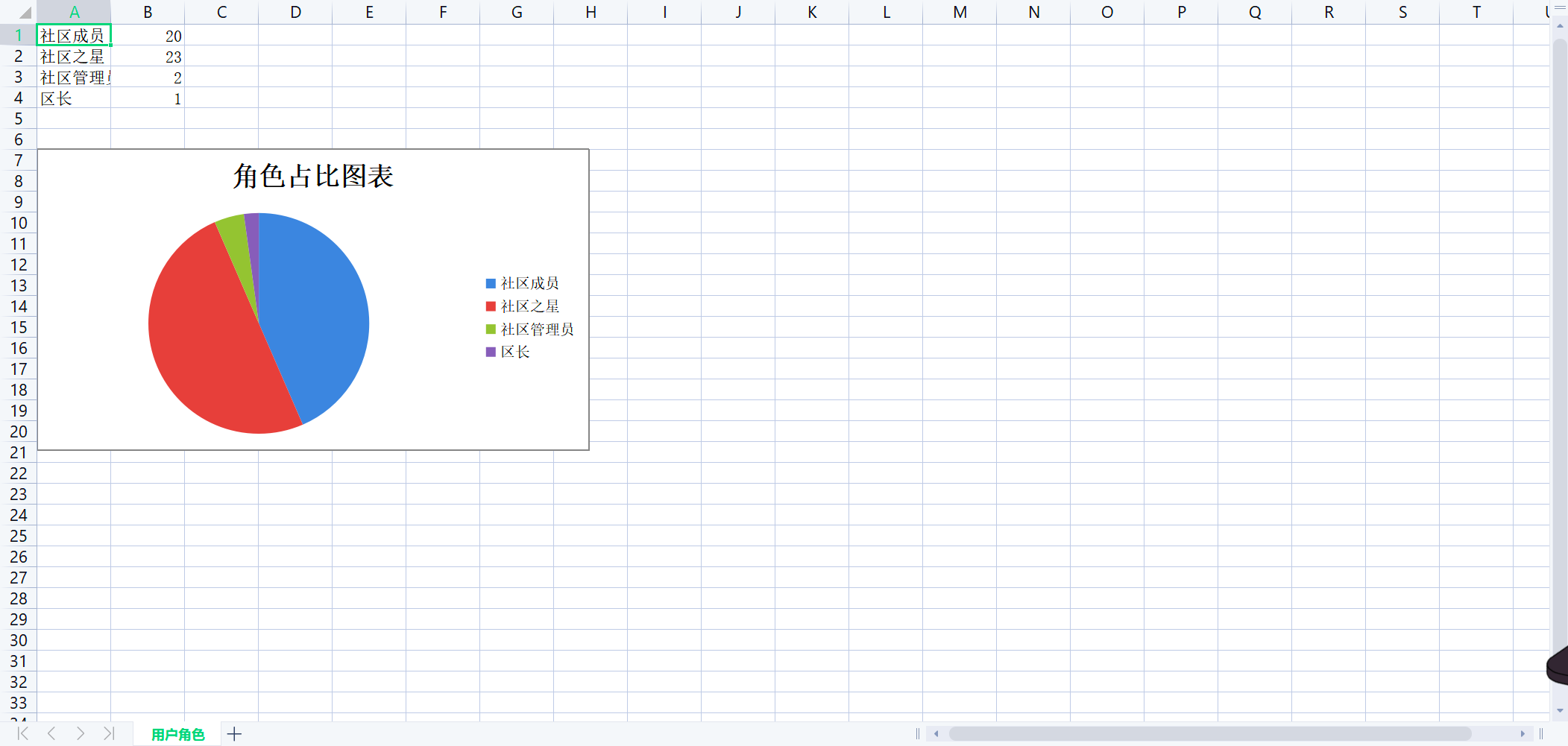
Task: Click legend label 区长
Action: [515, 352]
